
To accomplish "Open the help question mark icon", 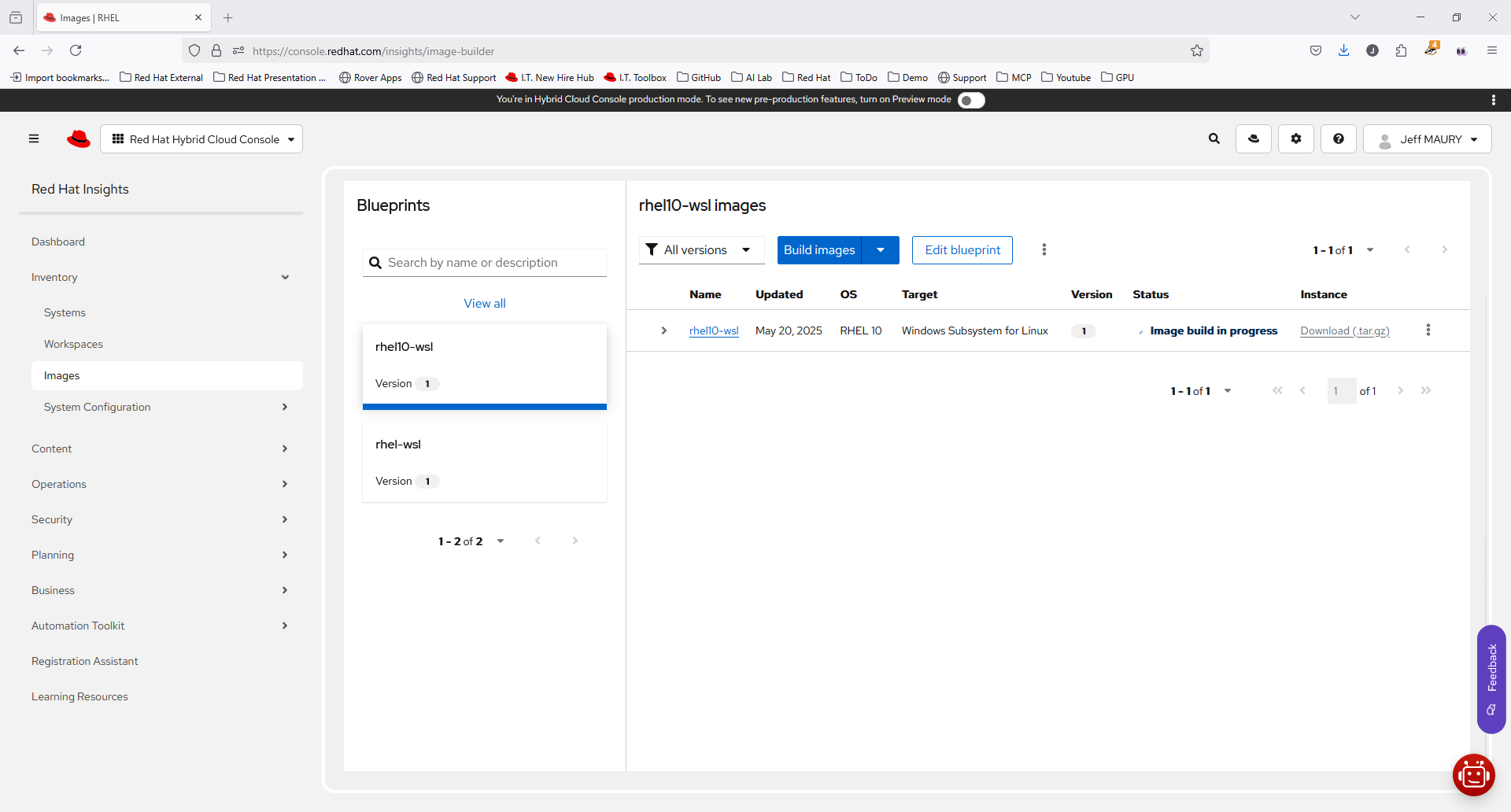I will click(x=1338, y=139).
